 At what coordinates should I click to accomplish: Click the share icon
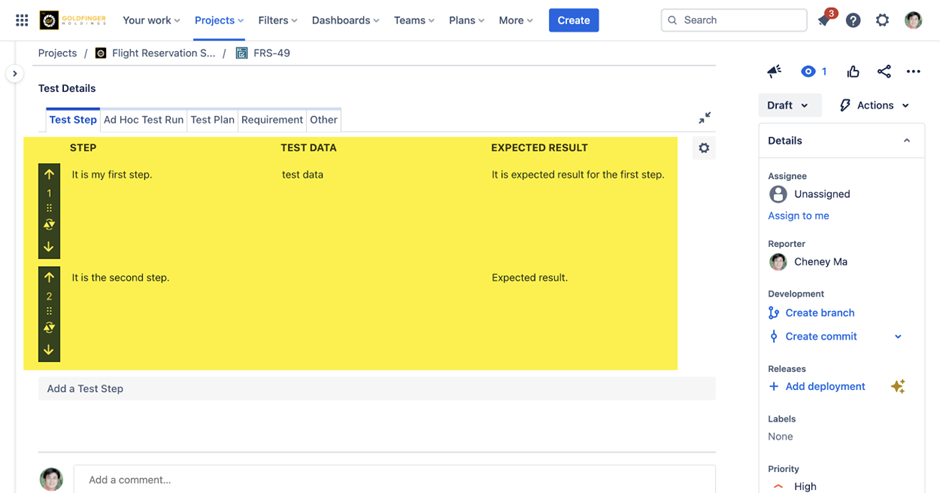coord(884,71)
